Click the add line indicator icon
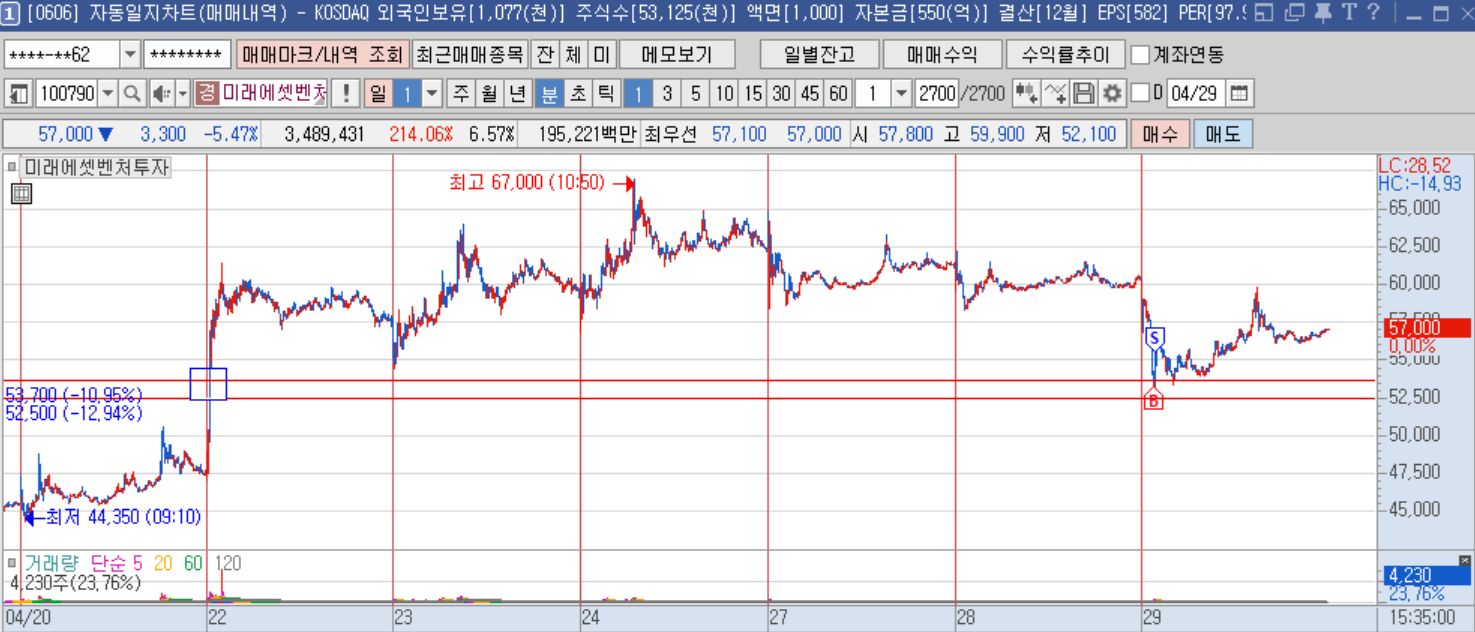1475x632 pixels. click(x=1055, y=94)
